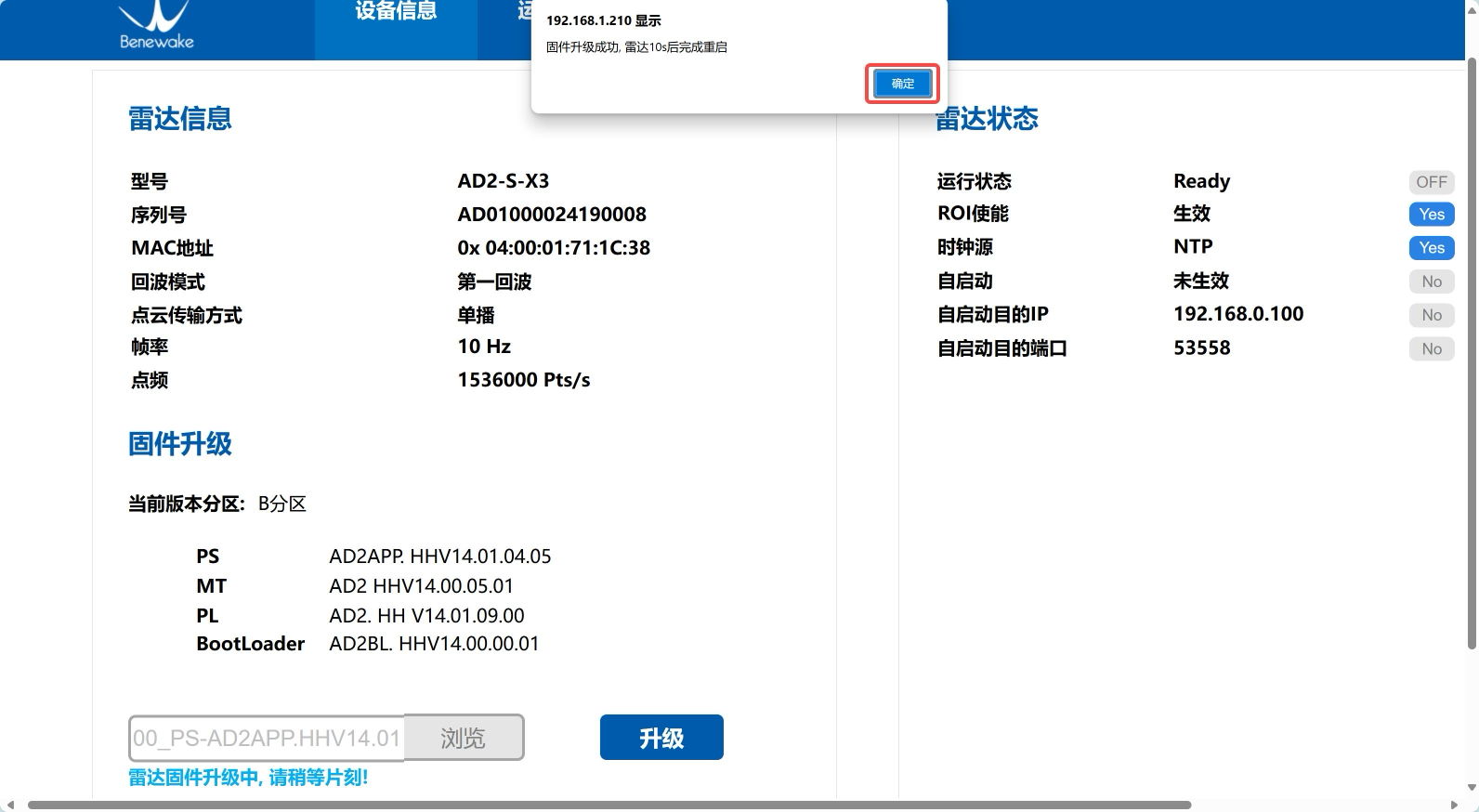
Task: Select serial number AD01000024190008
Action: 552,215
